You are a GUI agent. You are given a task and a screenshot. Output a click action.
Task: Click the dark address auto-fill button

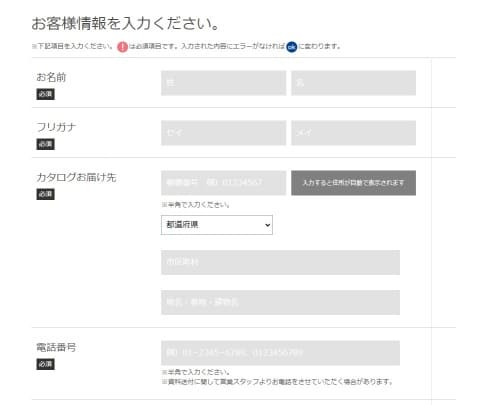pyautogui.click(x=353, y=183)
